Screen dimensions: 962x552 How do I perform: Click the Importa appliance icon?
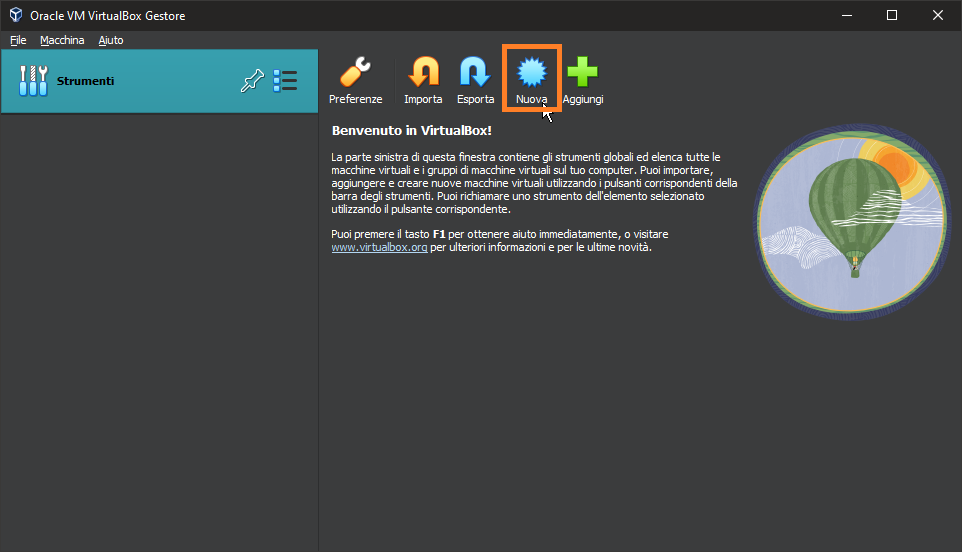point(423,72)
